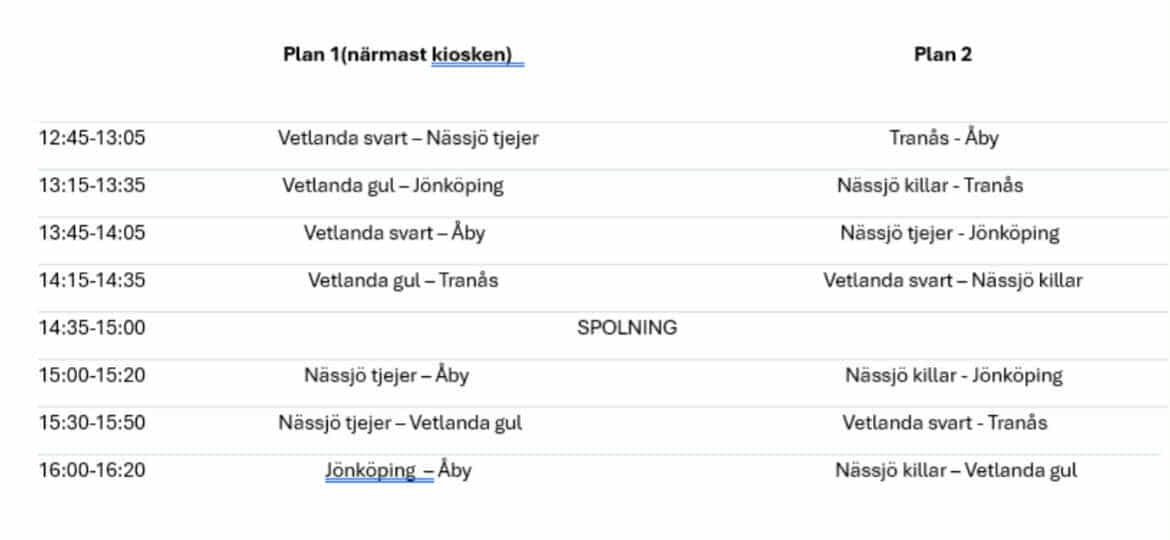1170x540 pixels.
Task: Click the Vetlanda svart – Nässjö tjejer match
Action: pyautogui.click(x=408, y=138)
